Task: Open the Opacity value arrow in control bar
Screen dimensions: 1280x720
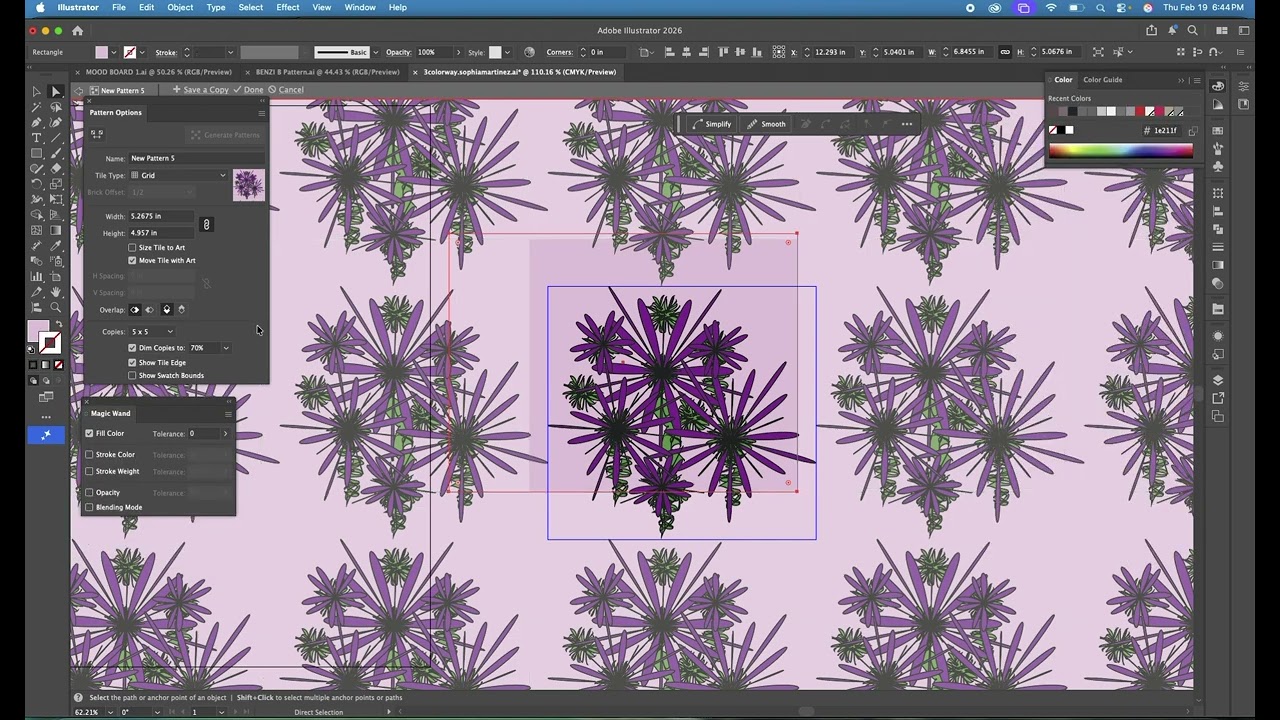Action: pos(458,52)
